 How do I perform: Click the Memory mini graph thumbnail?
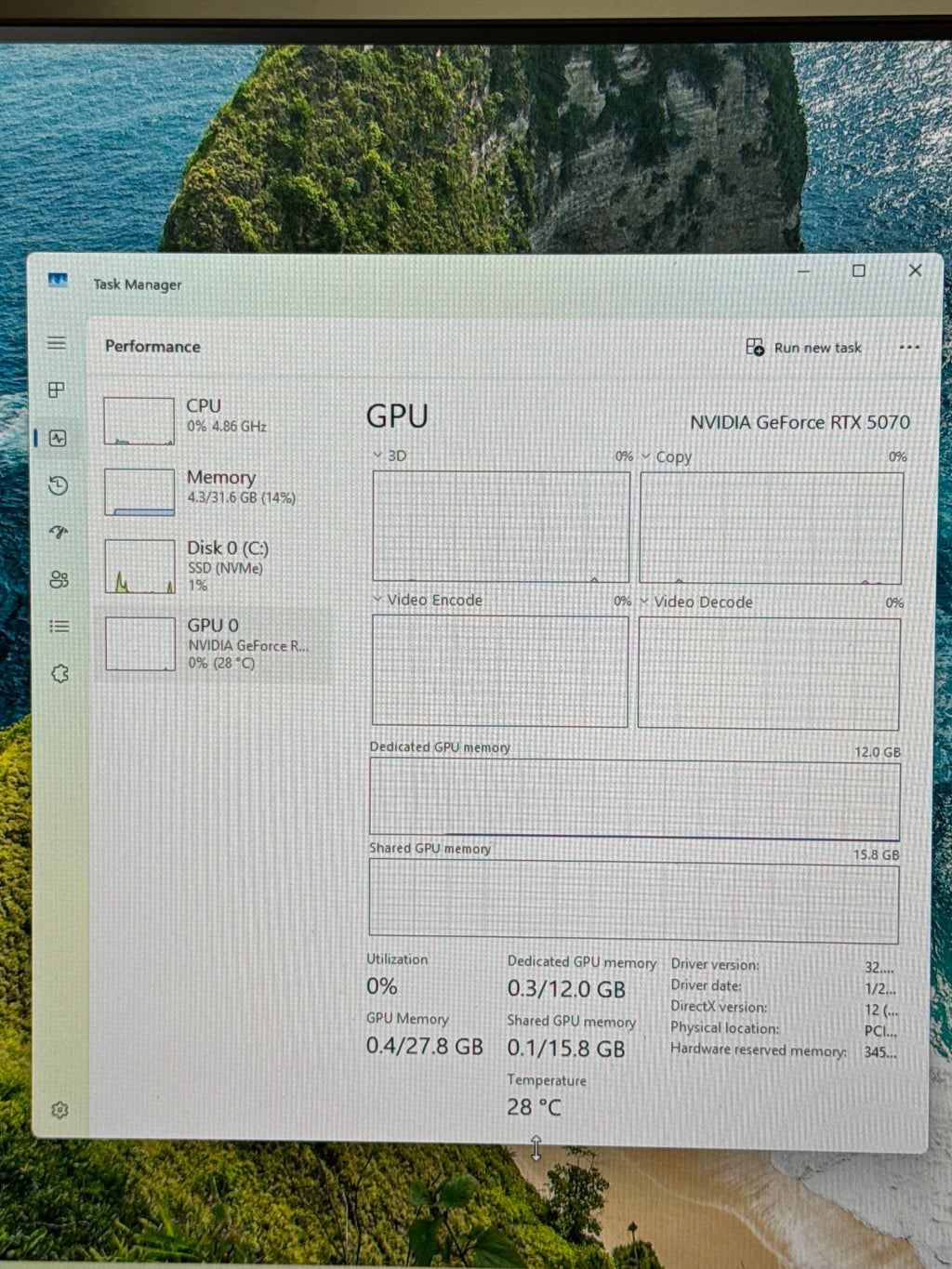pyautogui.click(x=139, y=492)
